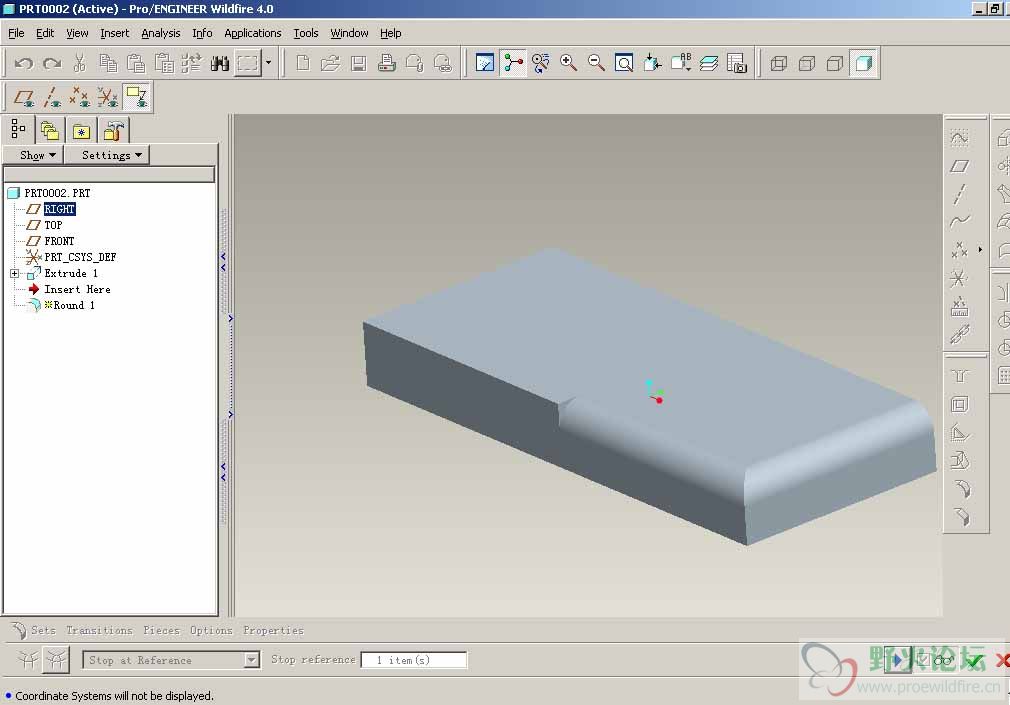Viewport: 1010px width, 705px height.
Task: Click the Regenerate model icon
Action: coord(192,63)
